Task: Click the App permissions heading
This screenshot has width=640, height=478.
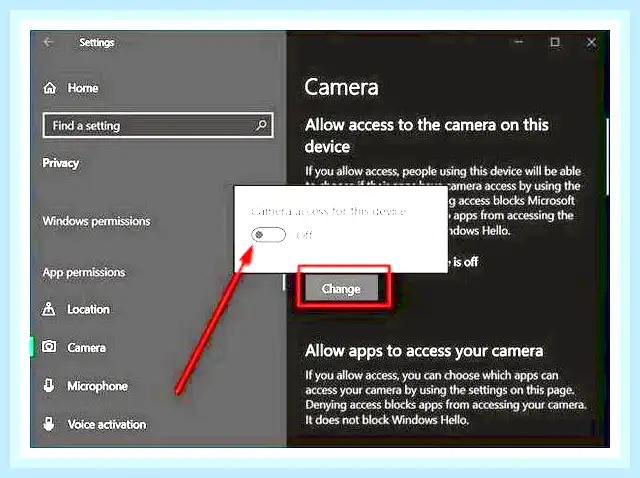Action: tap(84, 272)
